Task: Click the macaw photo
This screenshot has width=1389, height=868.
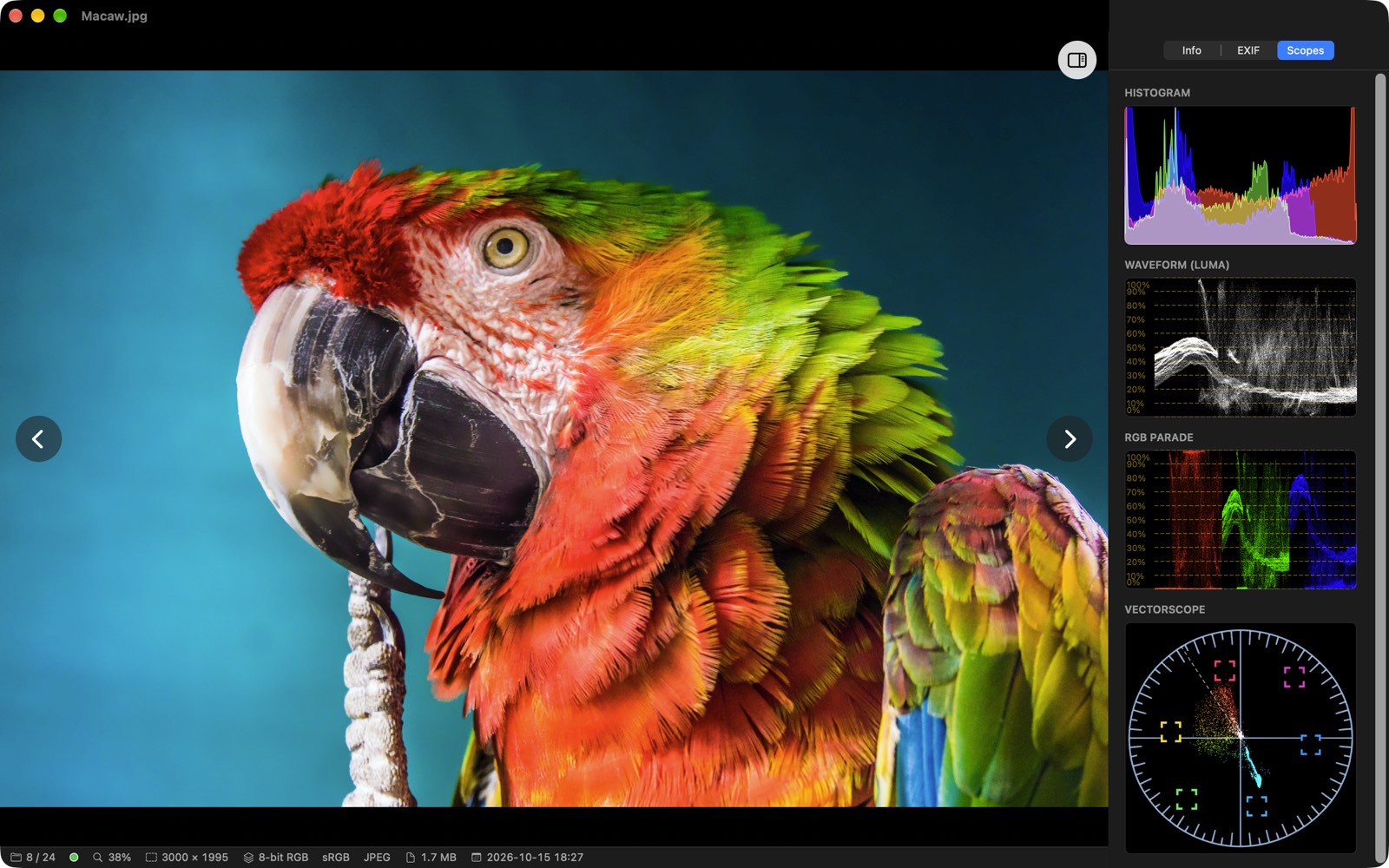Action: 554,438
